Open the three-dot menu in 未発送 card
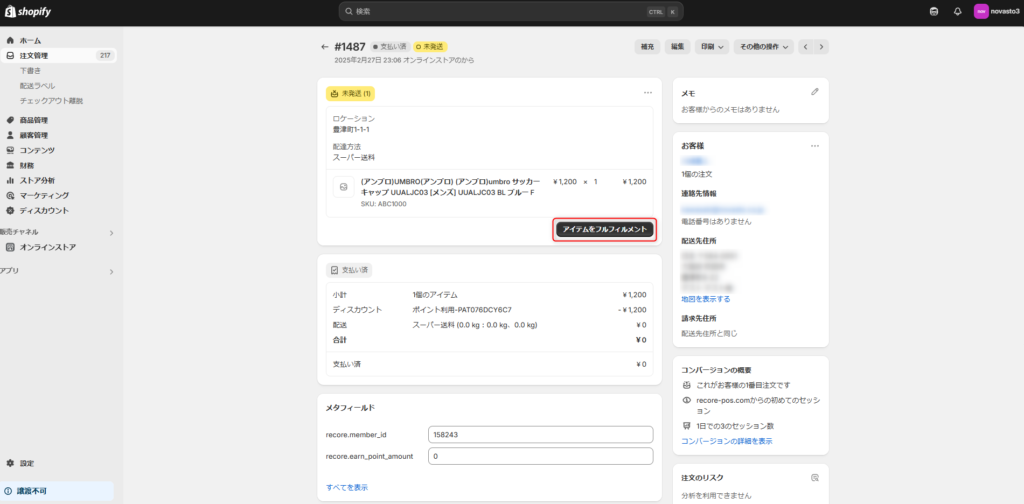This screenshot has width=1024, height=504. click(648, 93)
